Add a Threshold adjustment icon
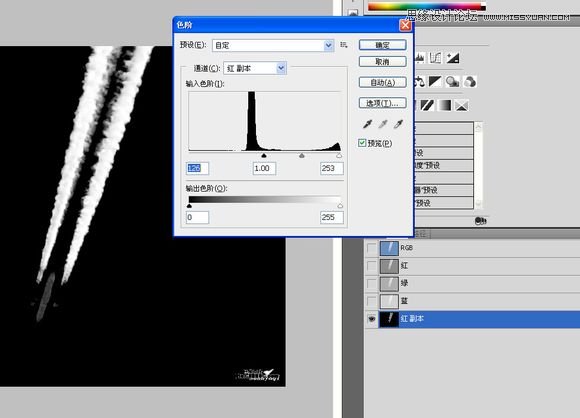Viewport: 580px width, 418px height. (427, 105)
